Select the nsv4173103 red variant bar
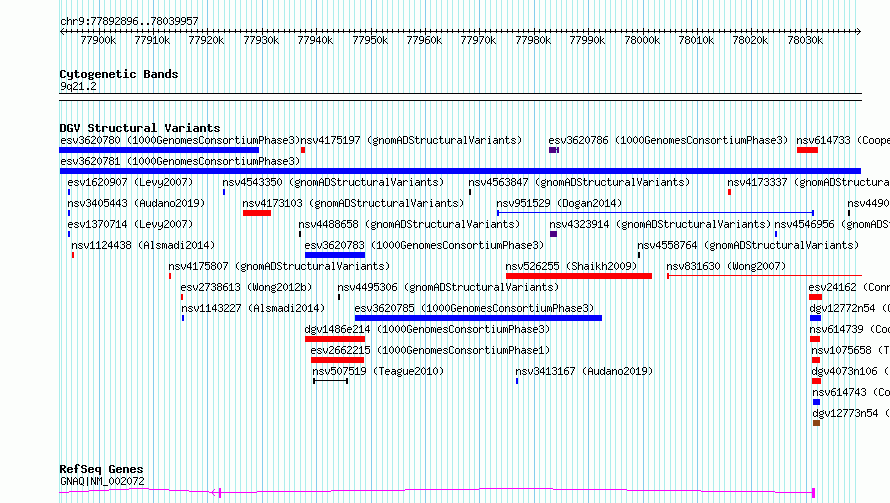This screenshot has width=890, height=503. click(x=257, y=213)
